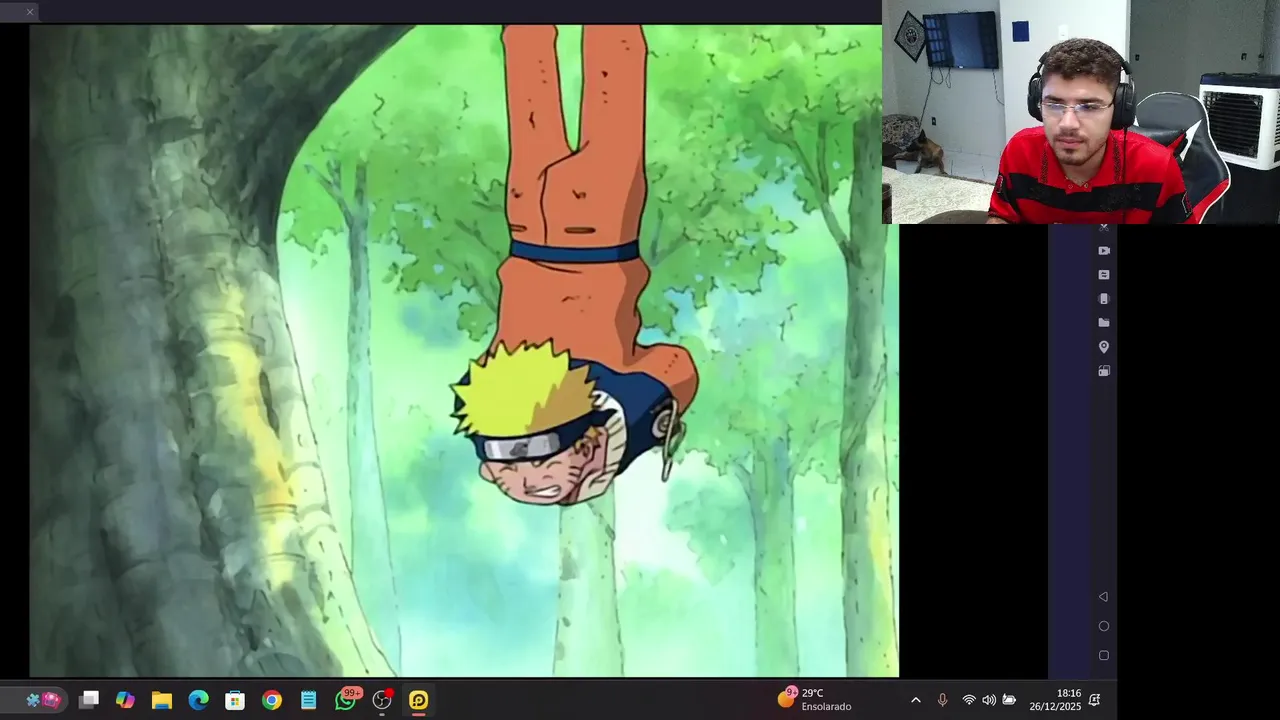The height and width of the screenshot is (720, 1280).
Task: Click the video record icon in emulator sidebar
Action: (x=1104, y=251)
